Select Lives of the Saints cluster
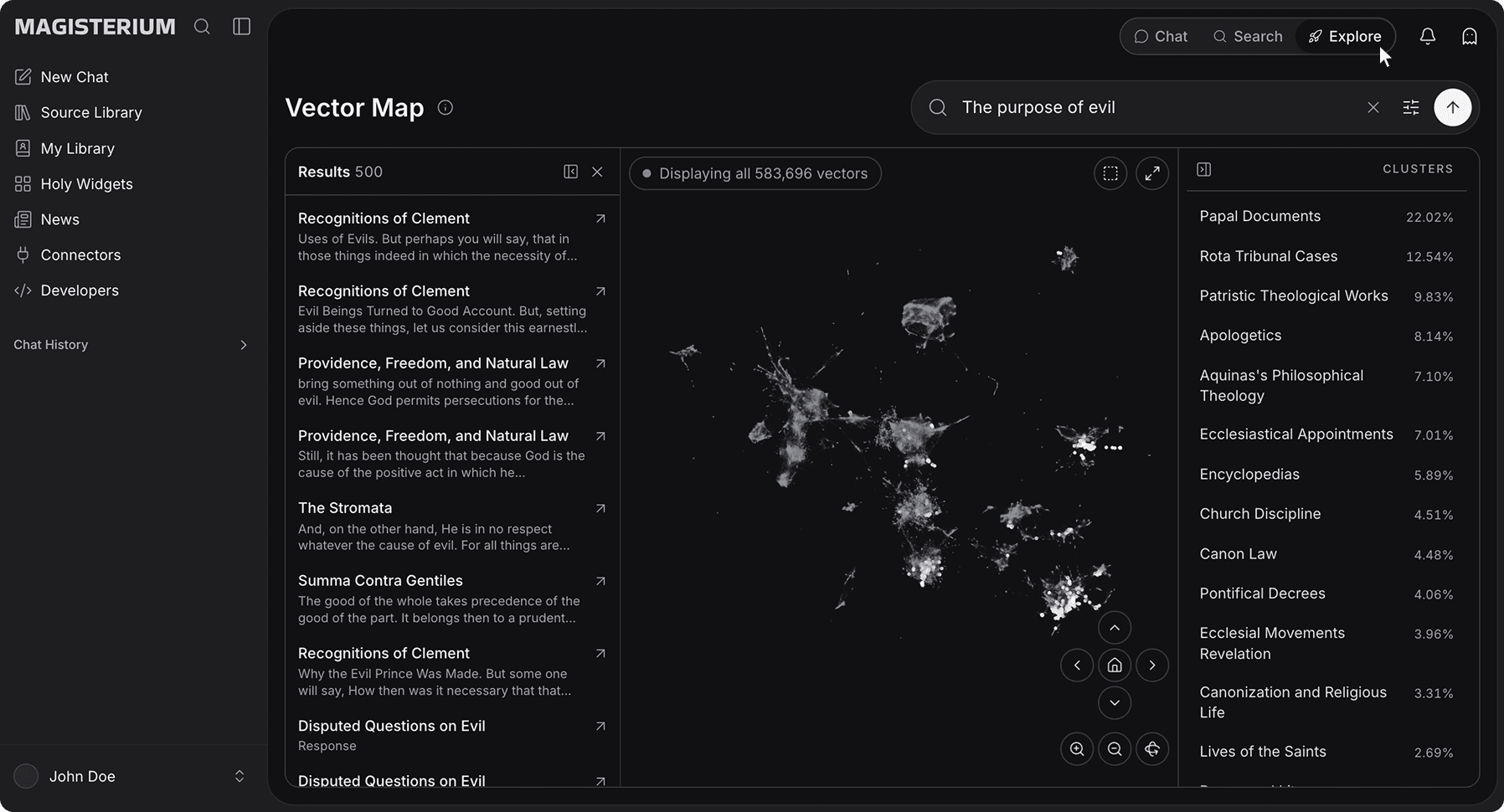Screen dimensions: 1504x812 (1326, 752)
